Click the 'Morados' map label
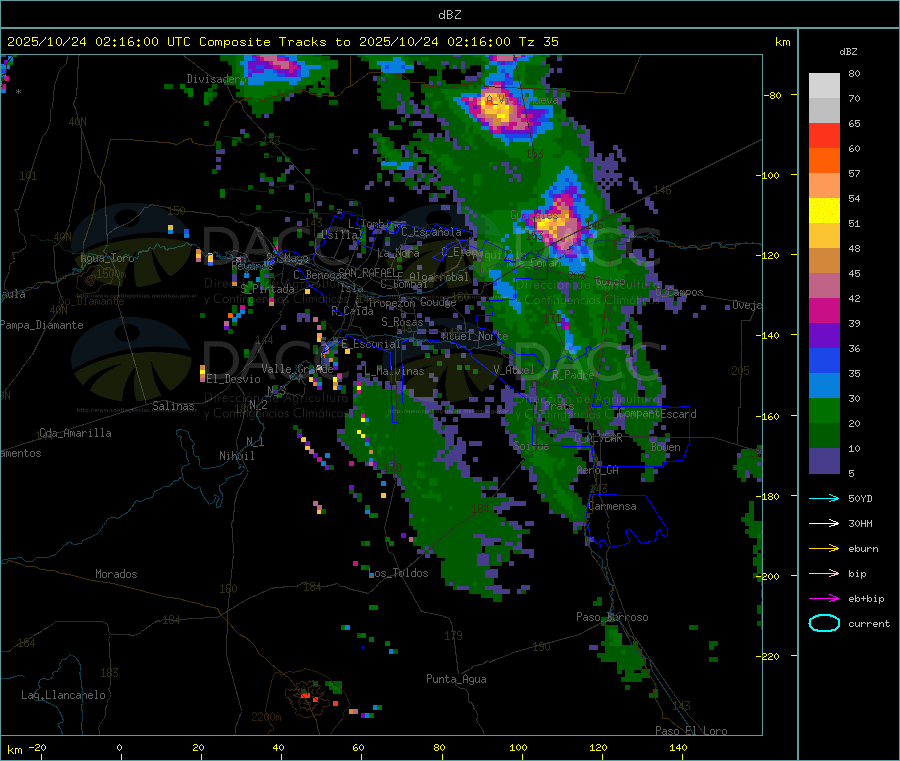The height and width of the screenshot is (761, 900). coord(116,574)
